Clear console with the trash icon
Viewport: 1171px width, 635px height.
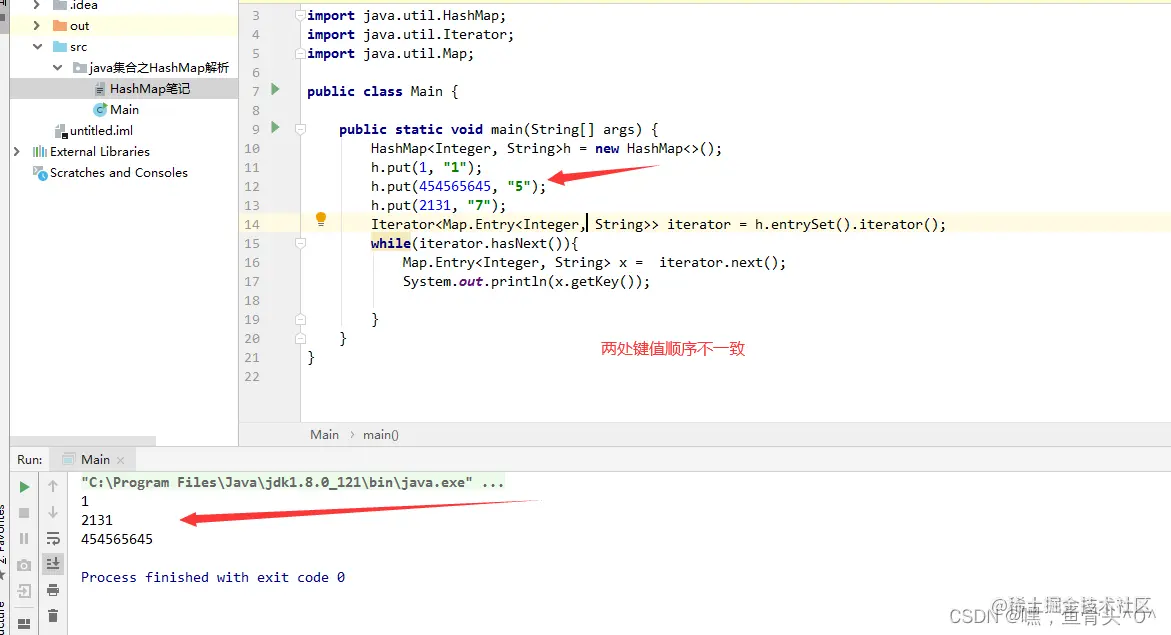pyautogui.click(x=53, y=616)
